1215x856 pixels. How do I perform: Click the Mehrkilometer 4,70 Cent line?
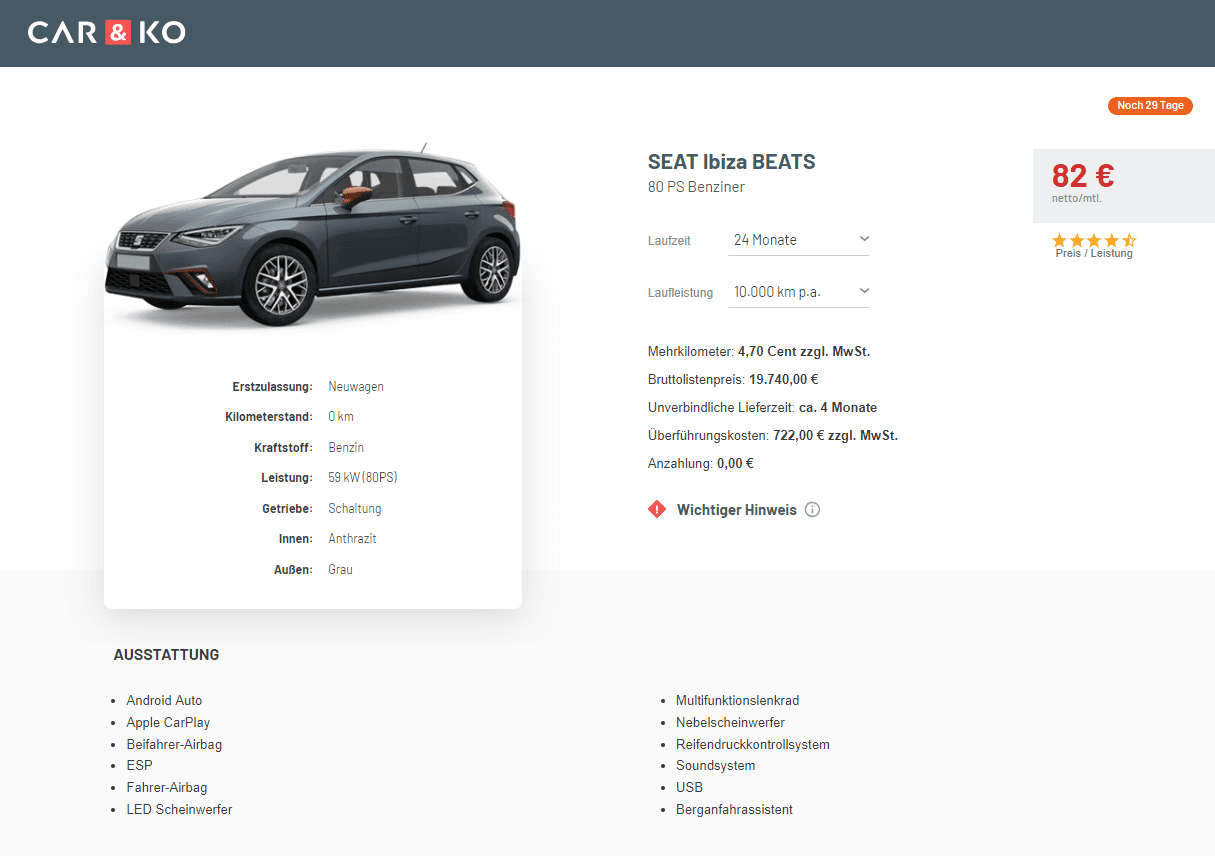(759, 352)
